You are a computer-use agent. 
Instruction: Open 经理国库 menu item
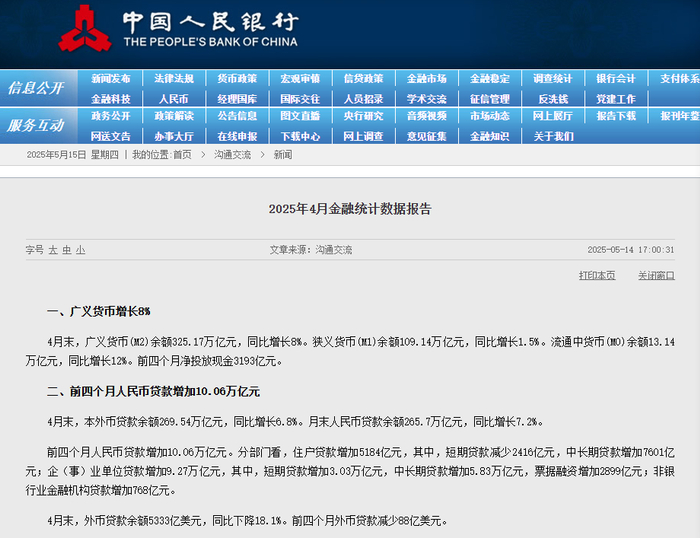tap(237, 99)
